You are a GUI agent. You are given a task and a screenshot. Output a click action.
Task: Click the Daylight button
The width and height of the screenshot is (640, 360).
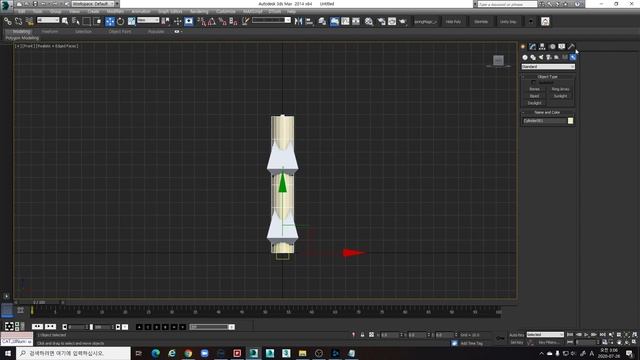535,103
